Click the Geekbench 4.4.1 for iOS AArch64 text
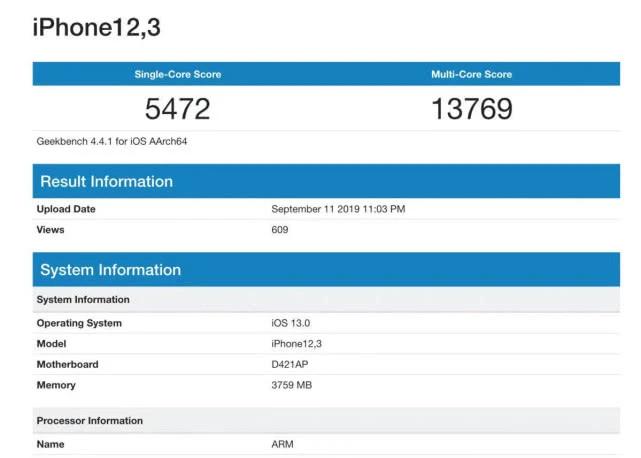The image size is (641, 458). click(x=112, y=141)
